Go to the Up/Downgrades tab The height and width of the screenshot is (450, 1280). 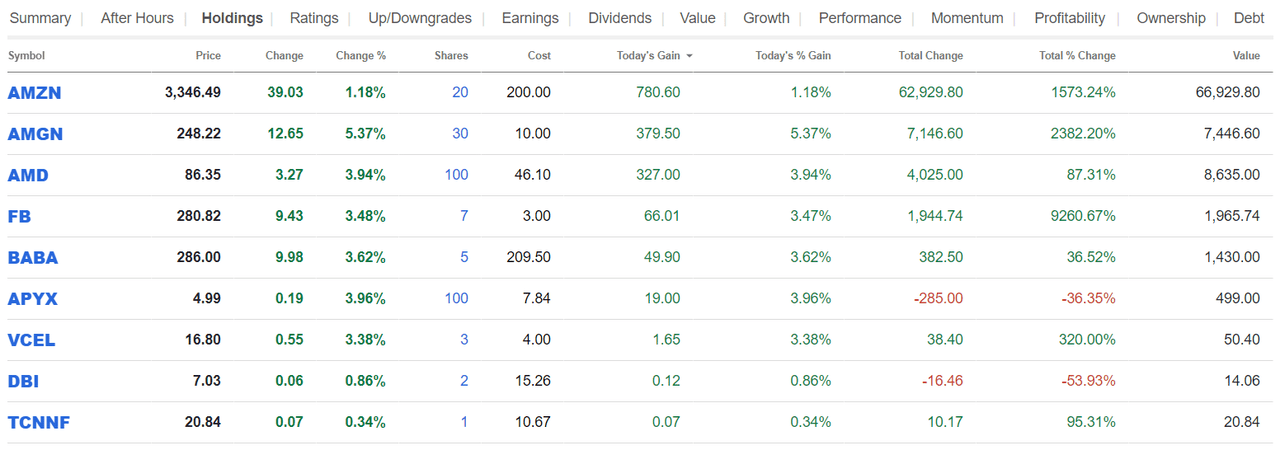click(x=420, y=18)
